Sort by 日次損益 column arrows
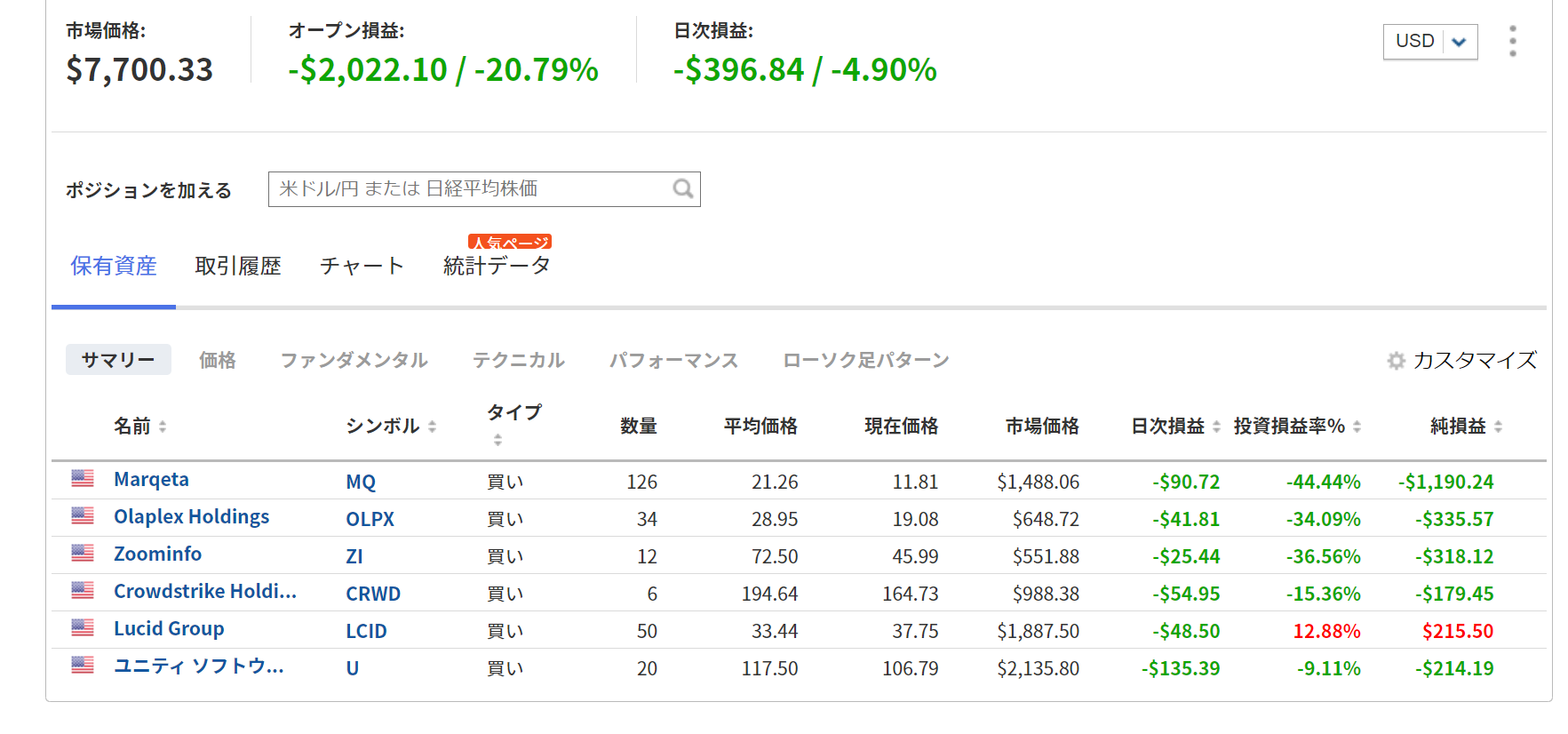 1216,427
